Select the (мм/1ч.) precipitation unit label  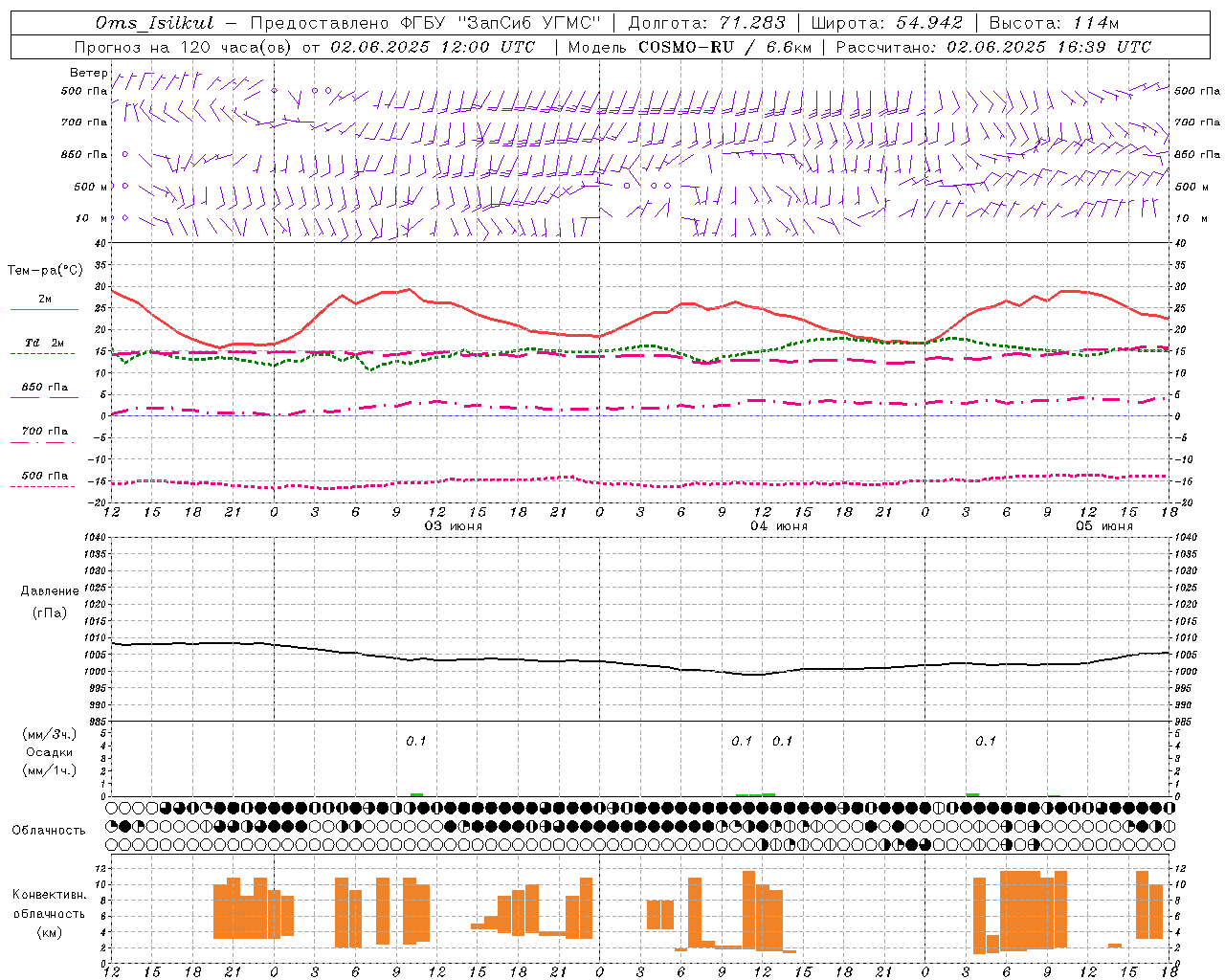click(x=50, y=770)
